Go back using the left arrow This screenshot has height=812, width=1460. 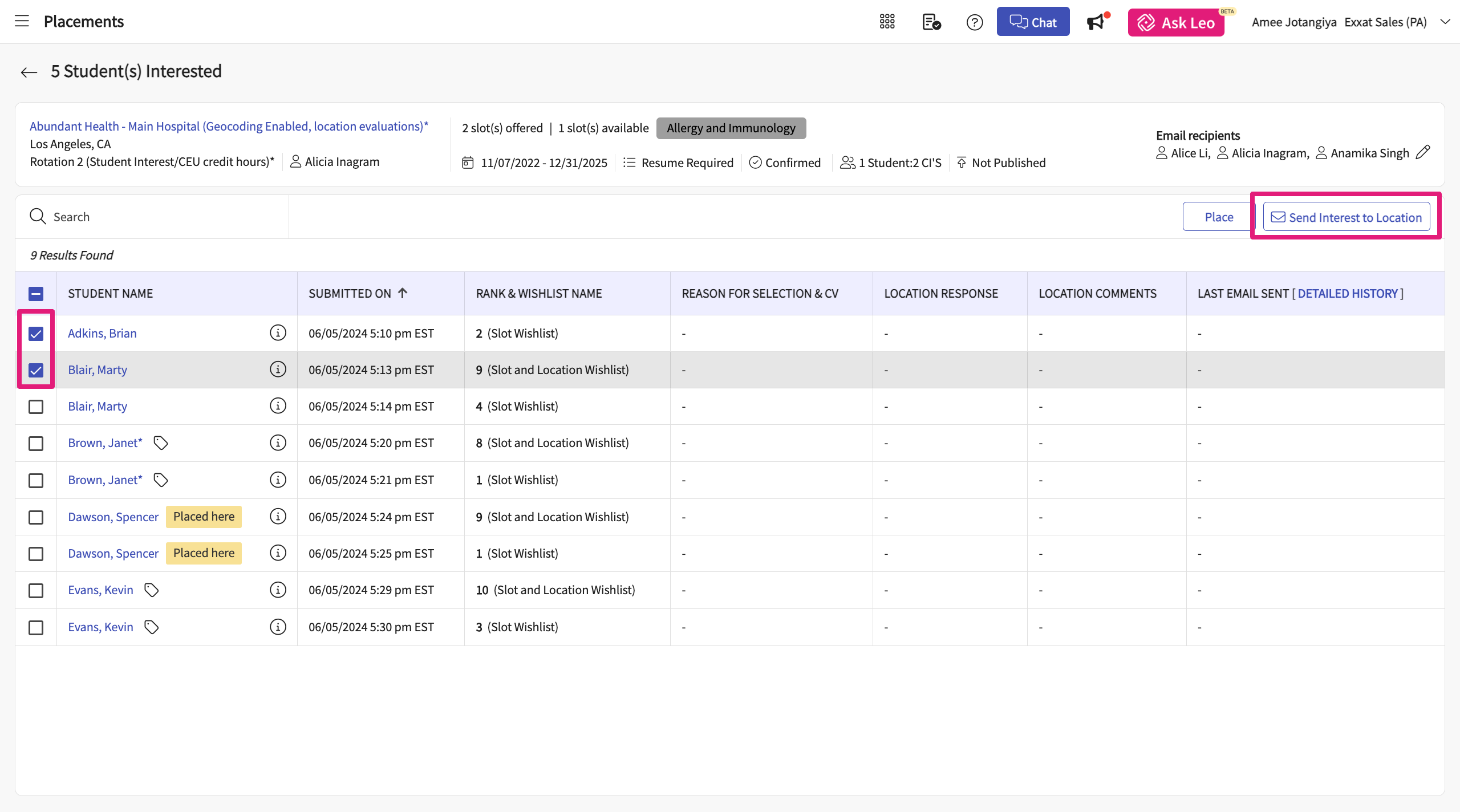(x=29, y=72)
